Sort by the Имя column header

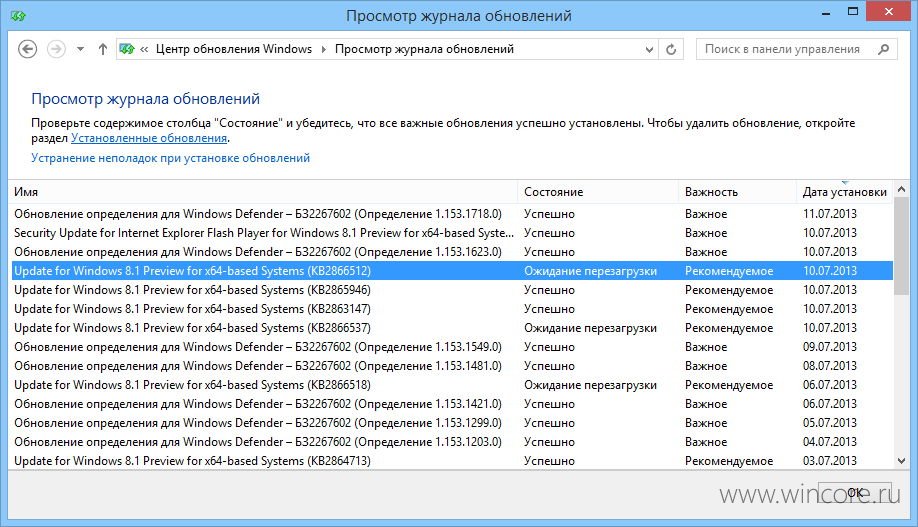coord(263,192)
